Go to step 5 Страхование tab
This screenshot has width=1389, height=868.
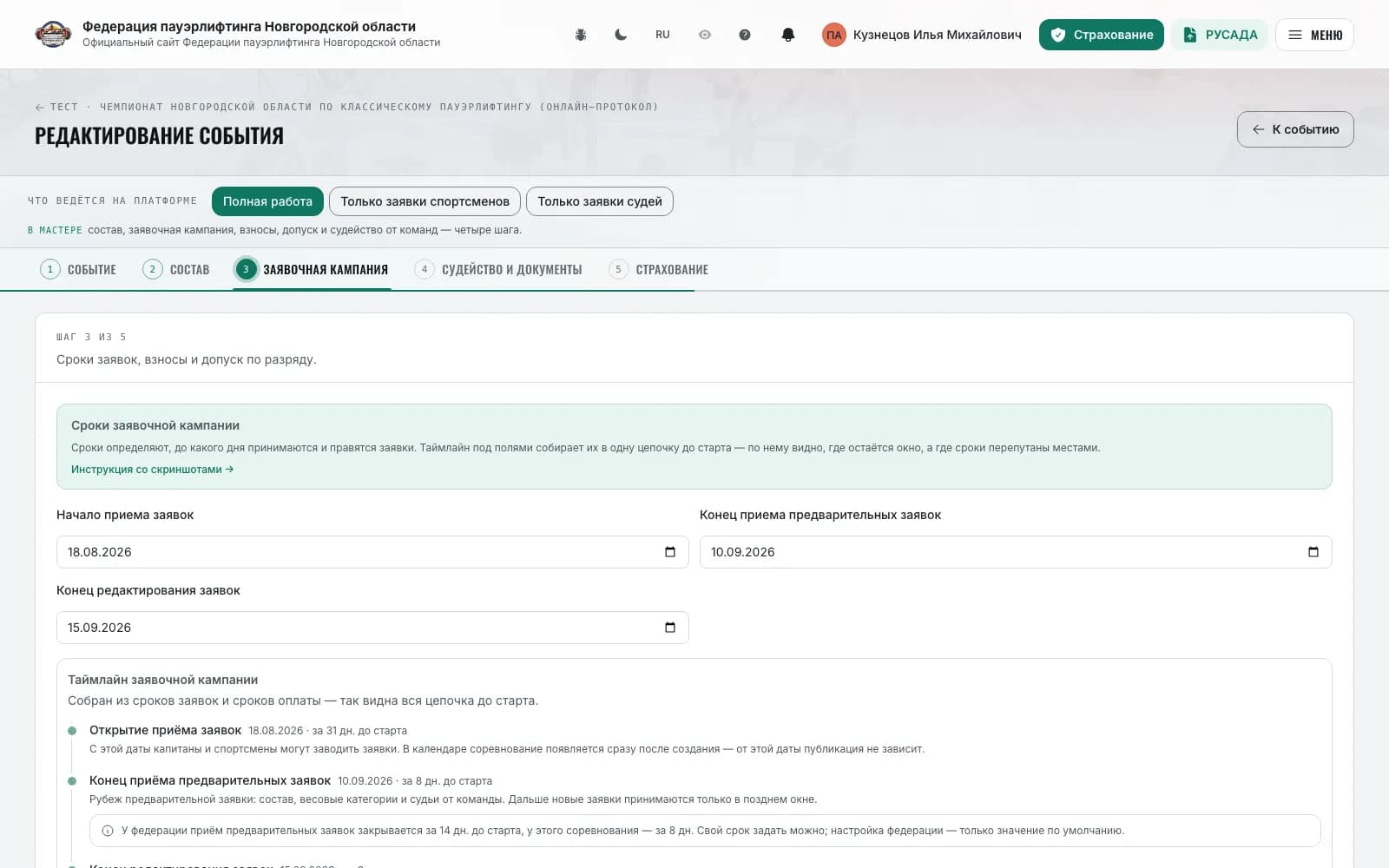click(659, 269)
